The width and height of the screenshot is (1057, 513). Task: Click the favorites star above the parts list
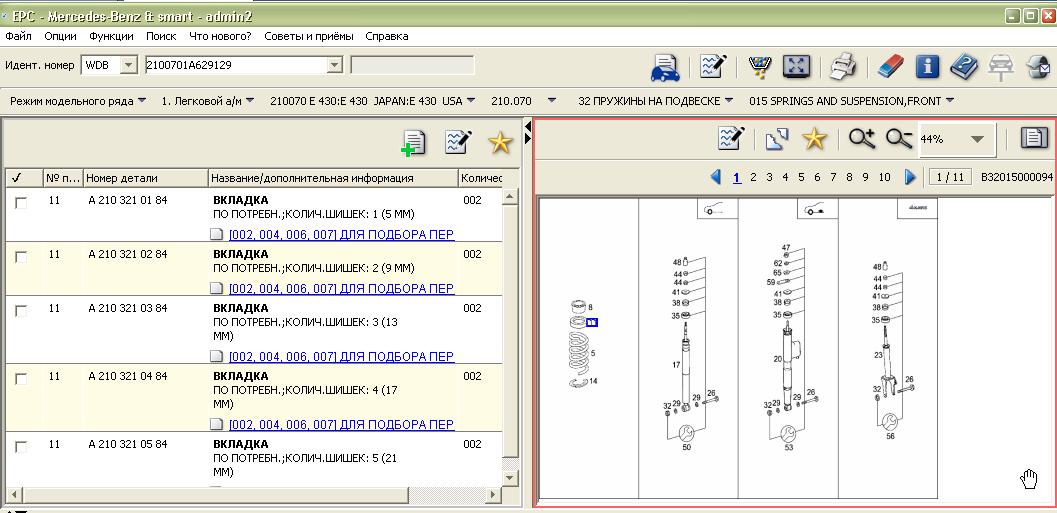(500, 142)
